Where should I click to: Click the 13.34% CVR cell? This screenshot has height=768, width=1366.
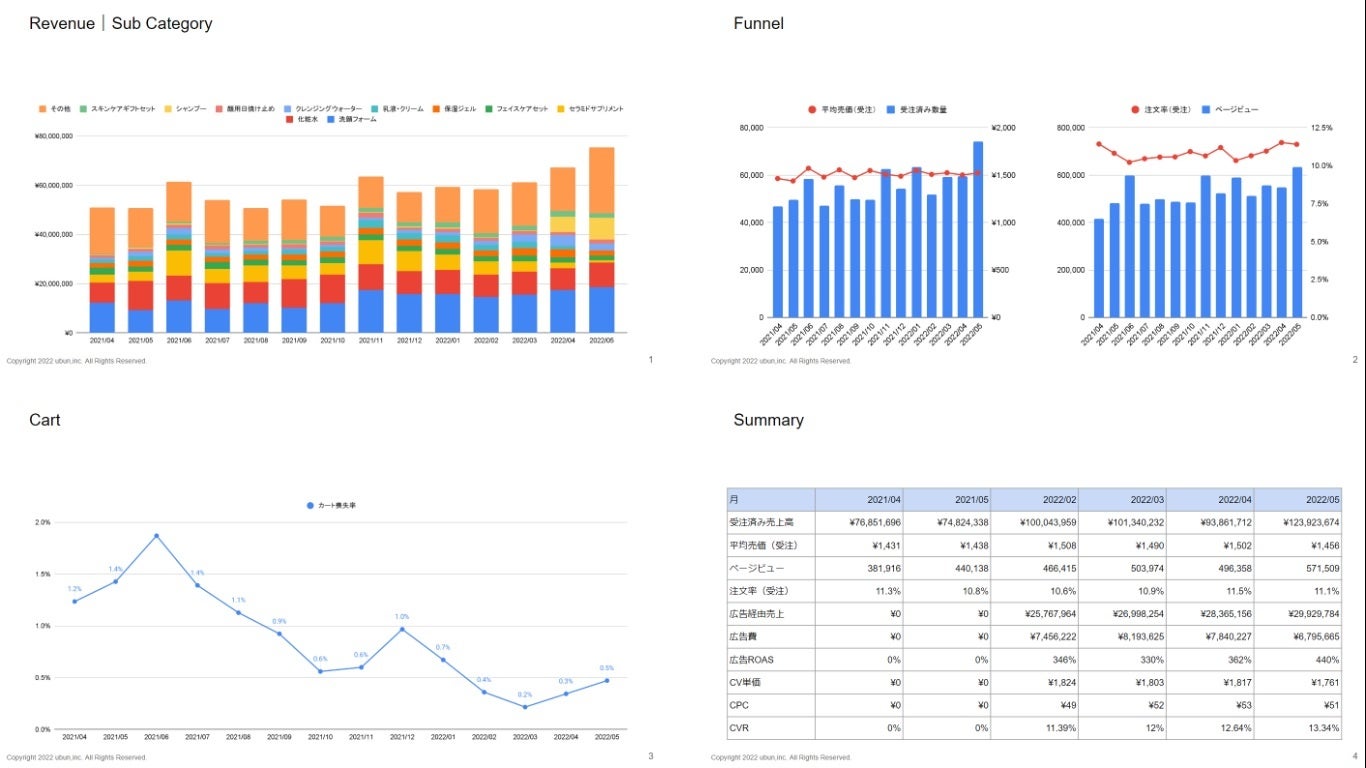(x=1298, y=728)
